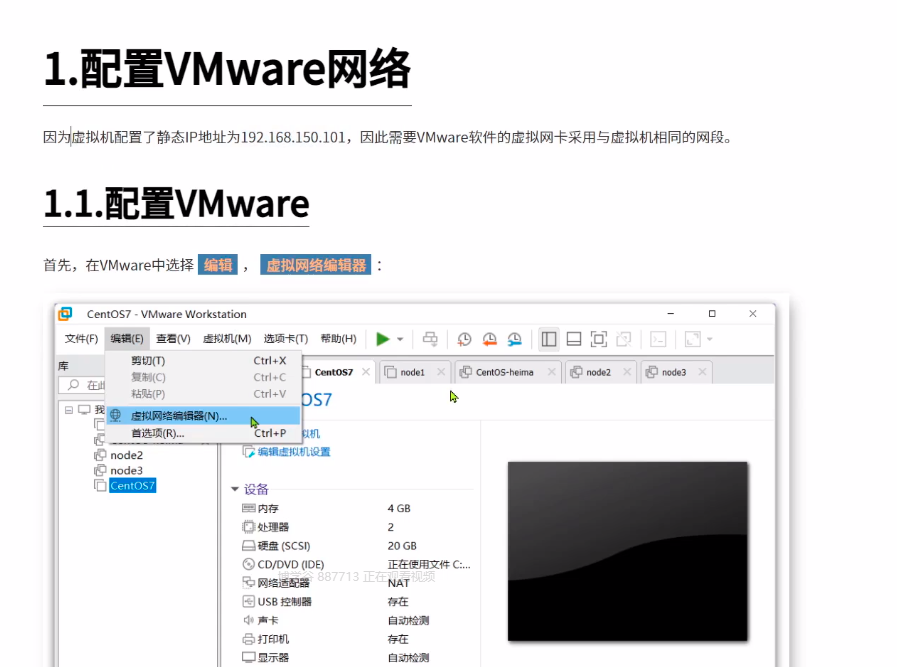The image size is (897, 667).
Task: Open the 选项卡(T) menu
Action: (285, 339)
